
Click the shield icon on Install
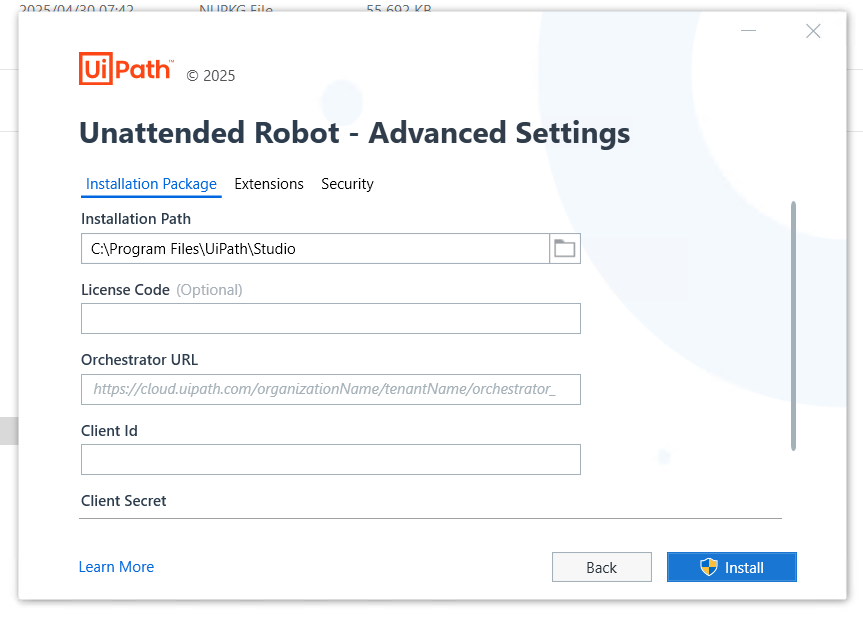coord(709,567)
